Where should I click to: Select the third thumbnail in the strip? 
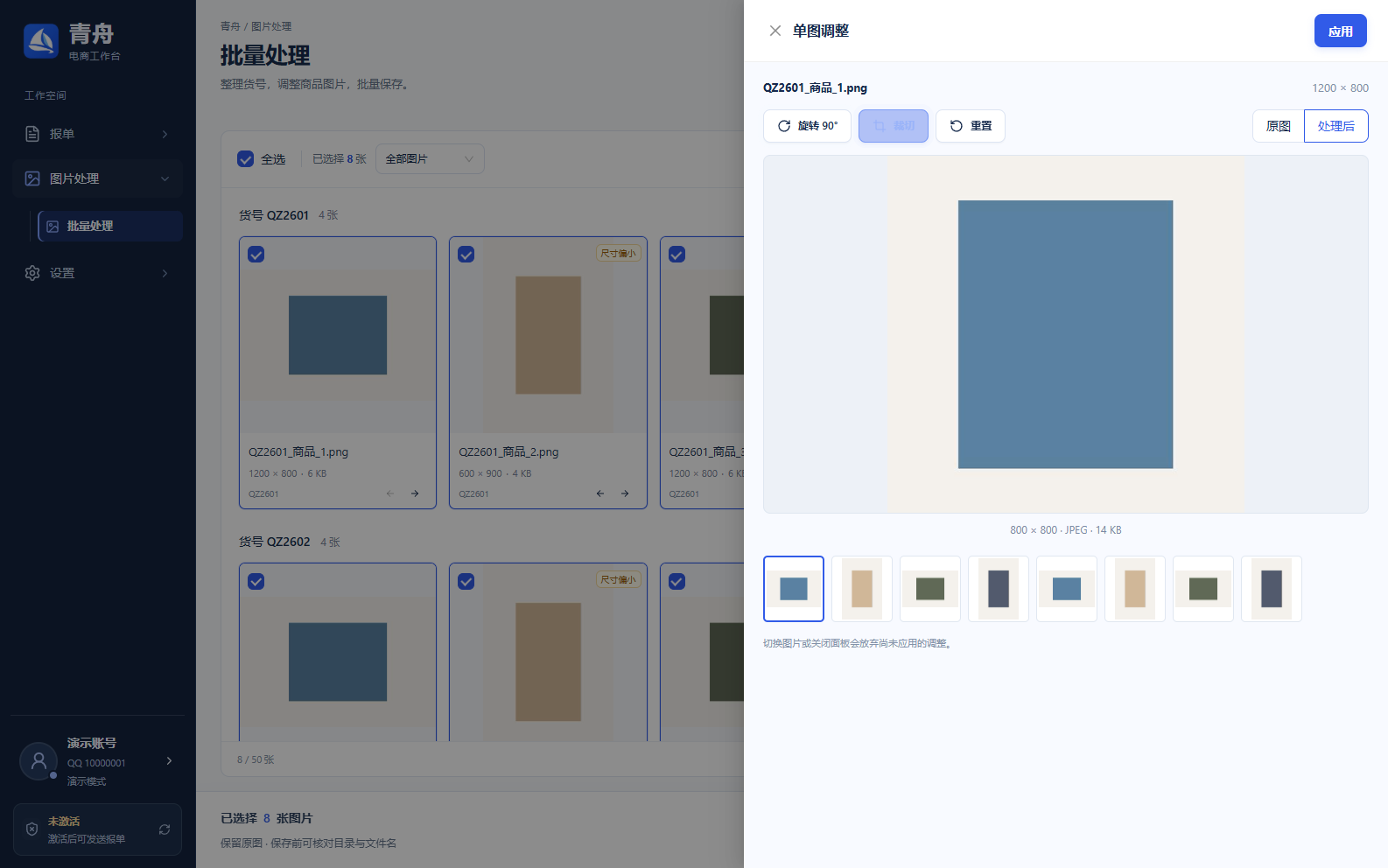pos(930,589)
